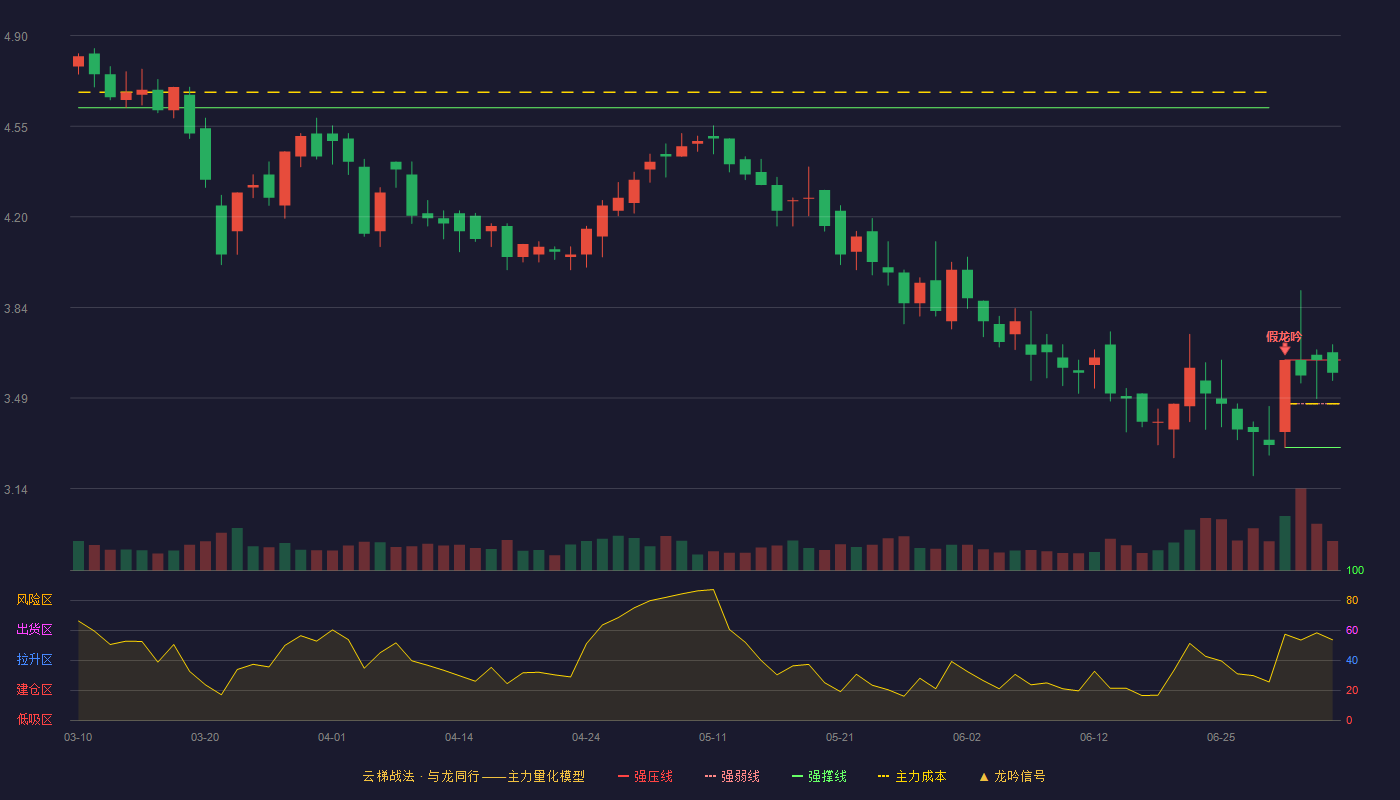Click the 4.20 price axis label

(16, 218)
